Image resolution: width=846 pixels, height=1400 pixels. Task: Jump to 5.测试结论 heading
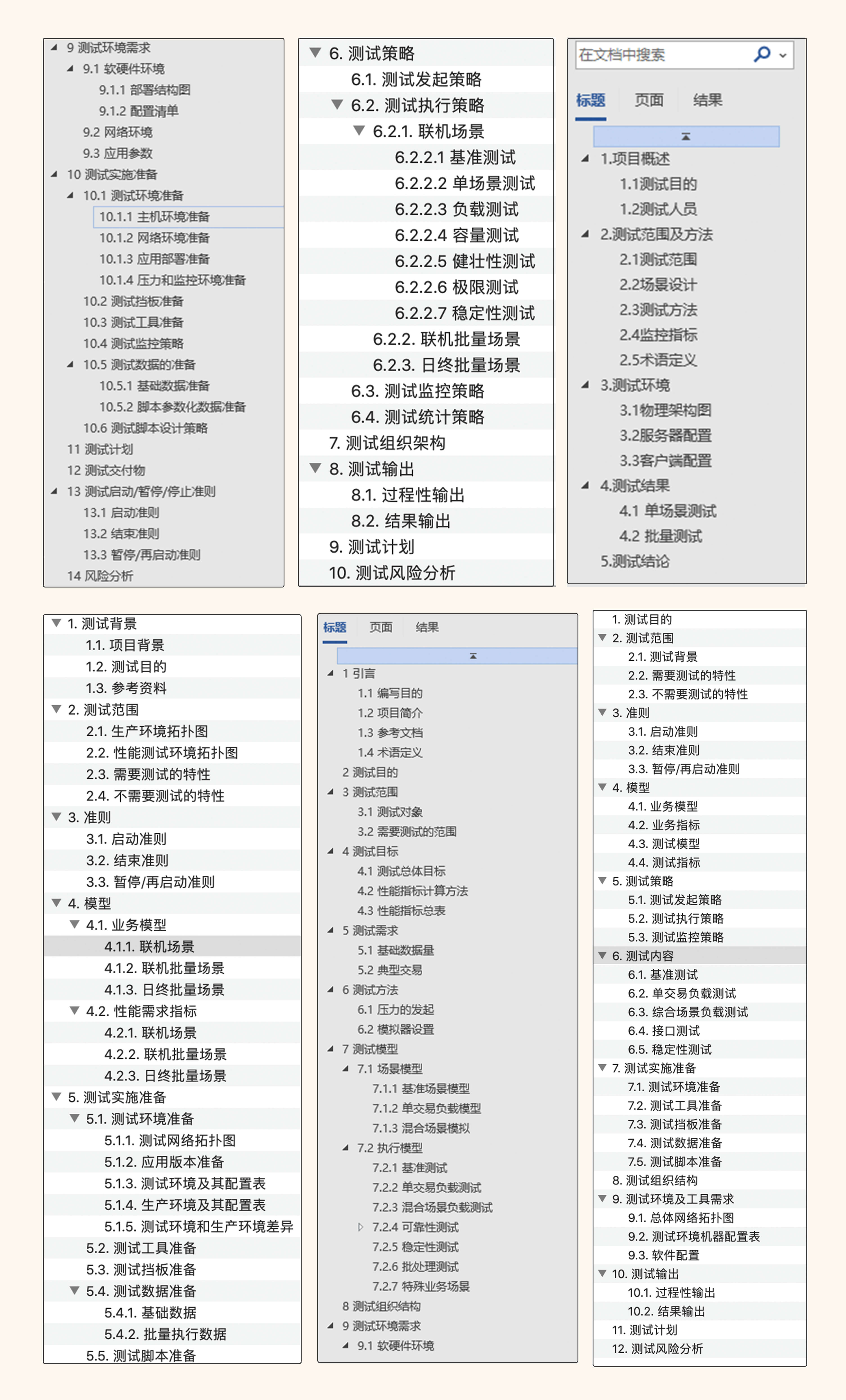click(635, 561)
